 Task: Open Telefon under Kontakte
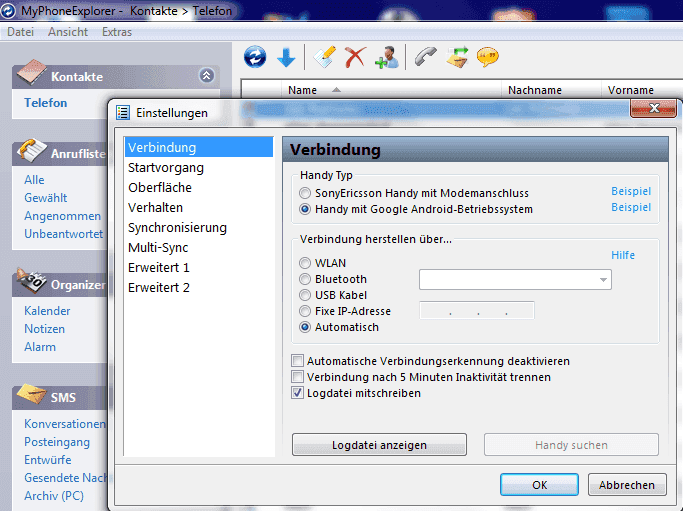coord(46,103)
